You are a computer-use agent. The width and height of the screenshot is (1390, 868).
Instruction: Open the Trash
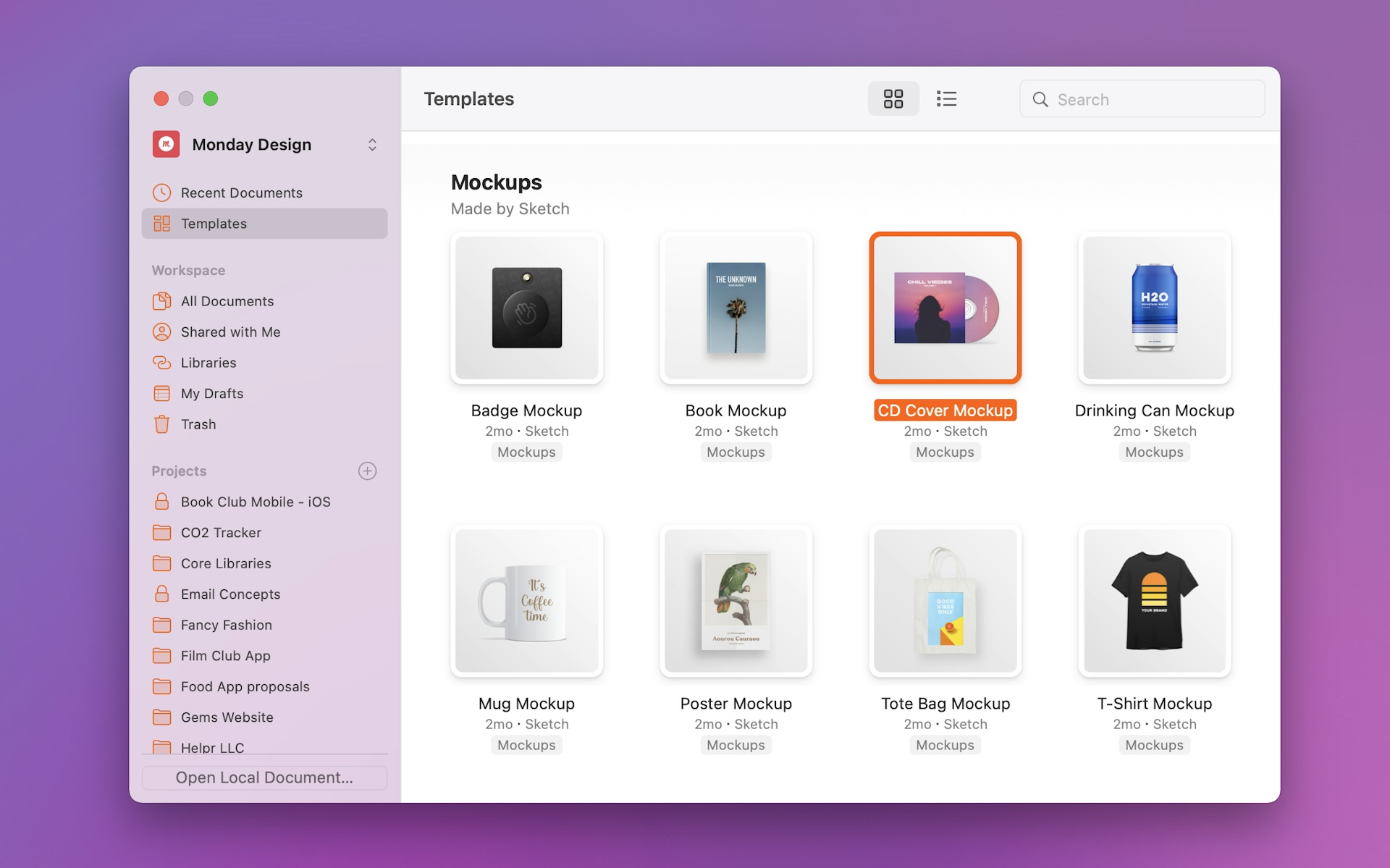[200, 424]
